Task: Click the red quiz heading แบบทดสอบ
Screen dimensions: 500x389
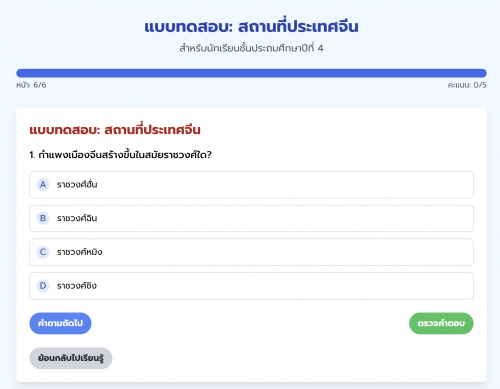Action: click(x=115, y=130)
